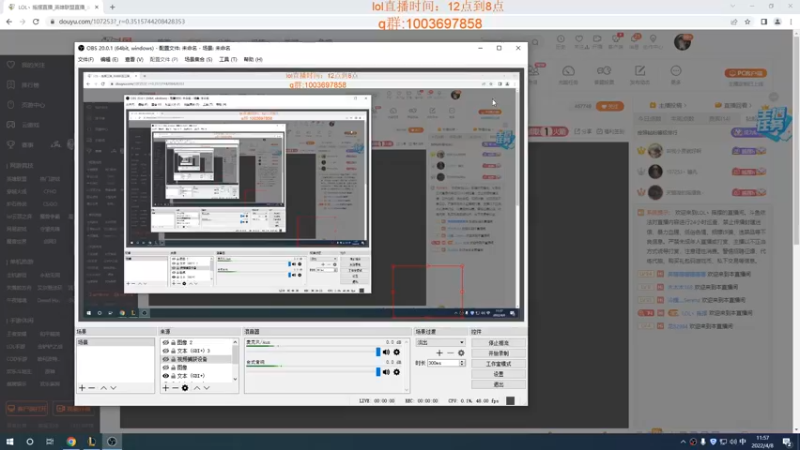Move the scene up in the Scenes list
Screen dimensions: 800x450
[104, 388]
